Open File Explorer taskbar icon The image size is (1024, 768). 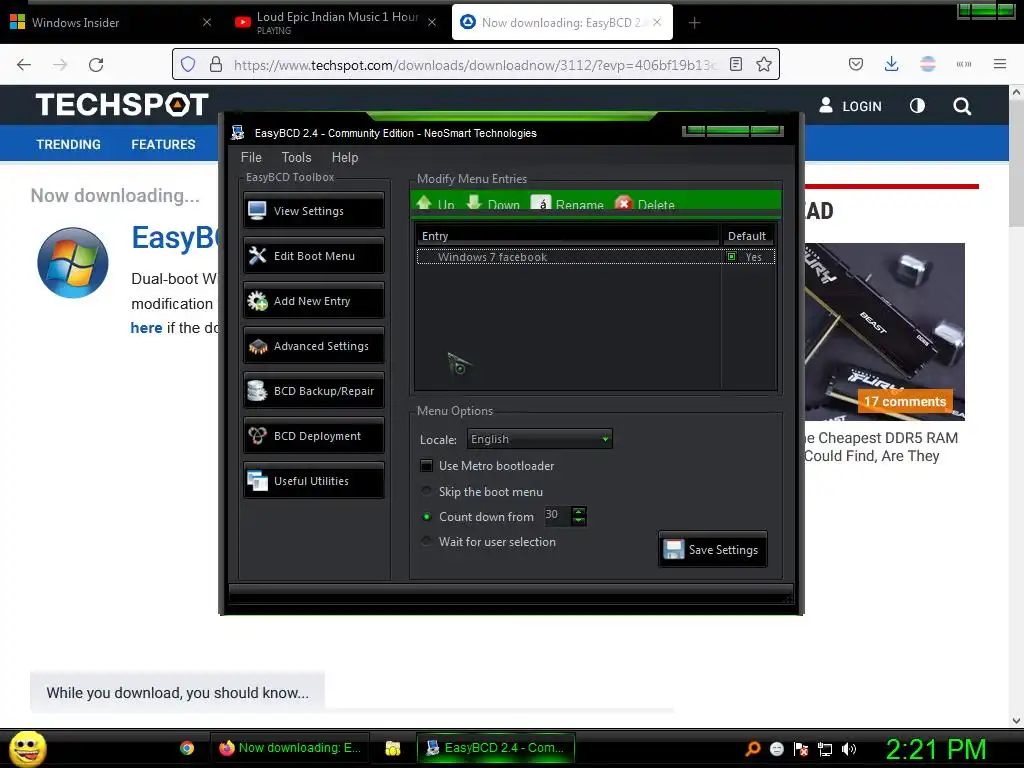pyautogui.click(x=392, y=748)
